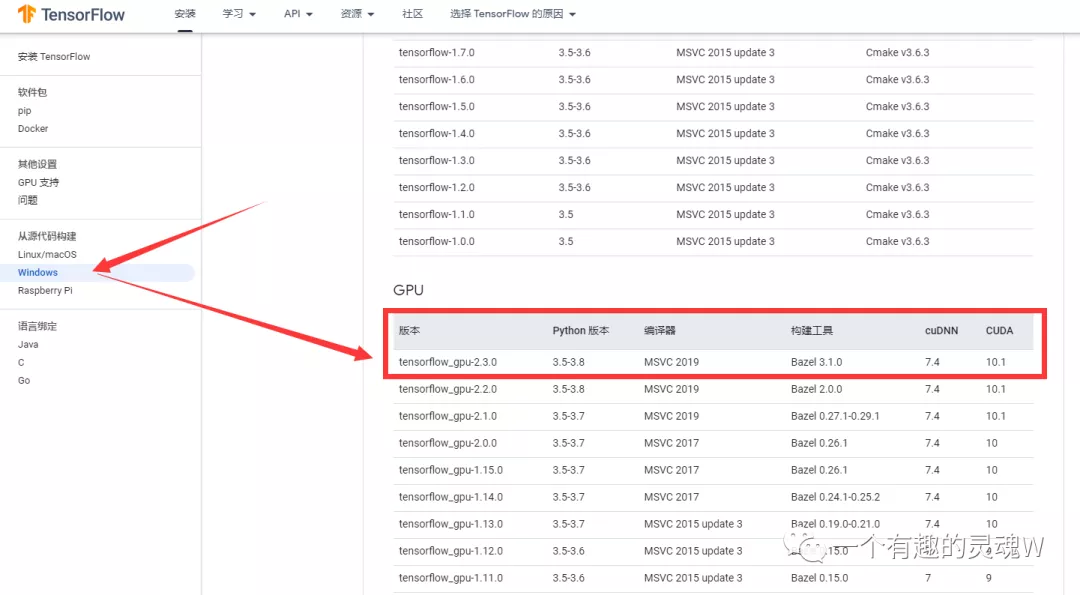Viewport: 1080px width, 595px height.
Task: Click Cmake v3.6.3 in tensorflow-1.0.0 row
Action: tap(897, 241)
